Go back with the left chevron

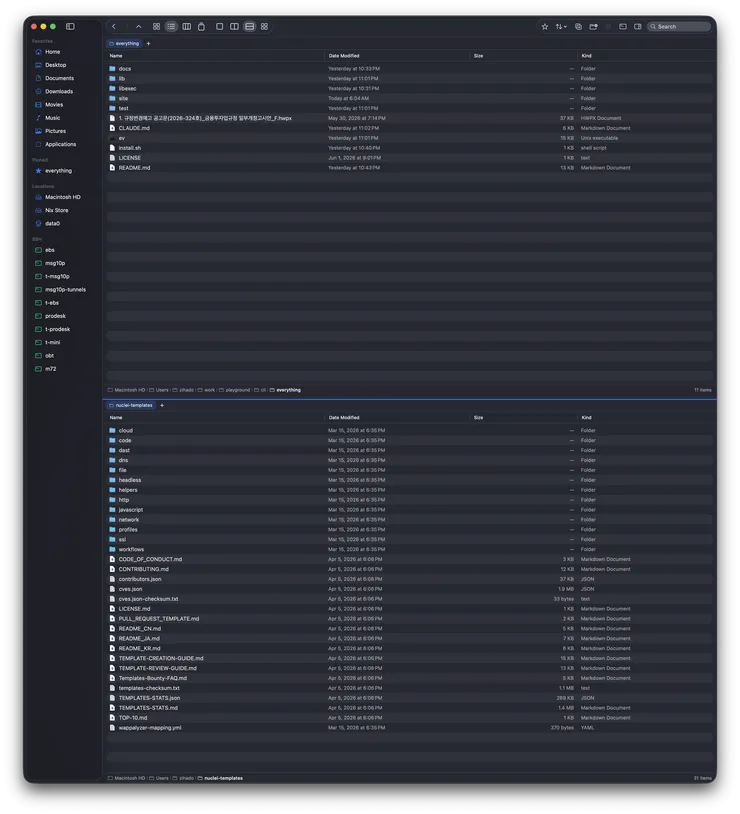coord(114,26)
